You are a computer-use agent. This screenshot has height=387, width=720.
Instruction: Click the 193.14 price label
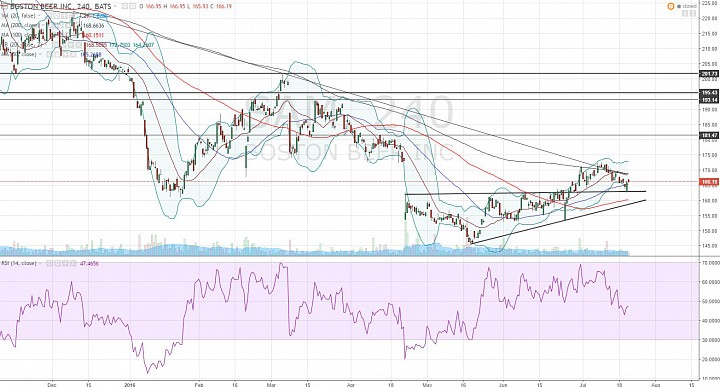709,100
